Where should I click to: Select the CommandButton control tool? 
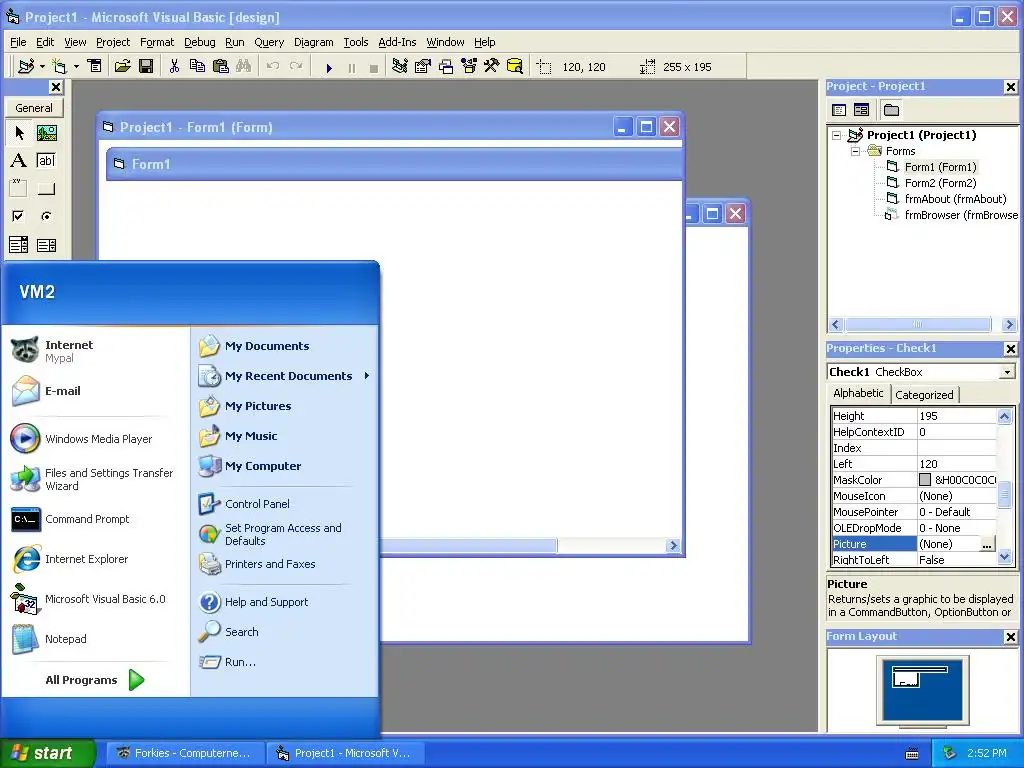46,189
